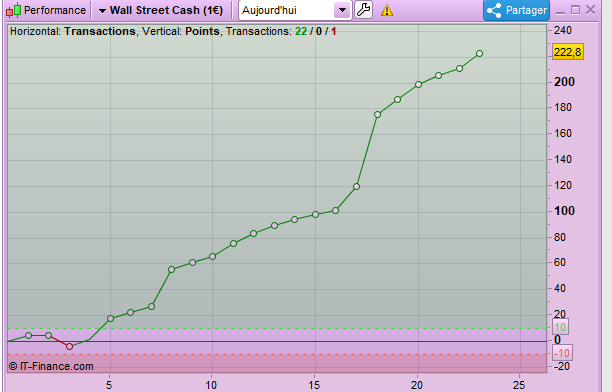Select the data point at transaction 5 near 17
The width and height of the screenshot is (612, 392).
click(x=110, y=319)
